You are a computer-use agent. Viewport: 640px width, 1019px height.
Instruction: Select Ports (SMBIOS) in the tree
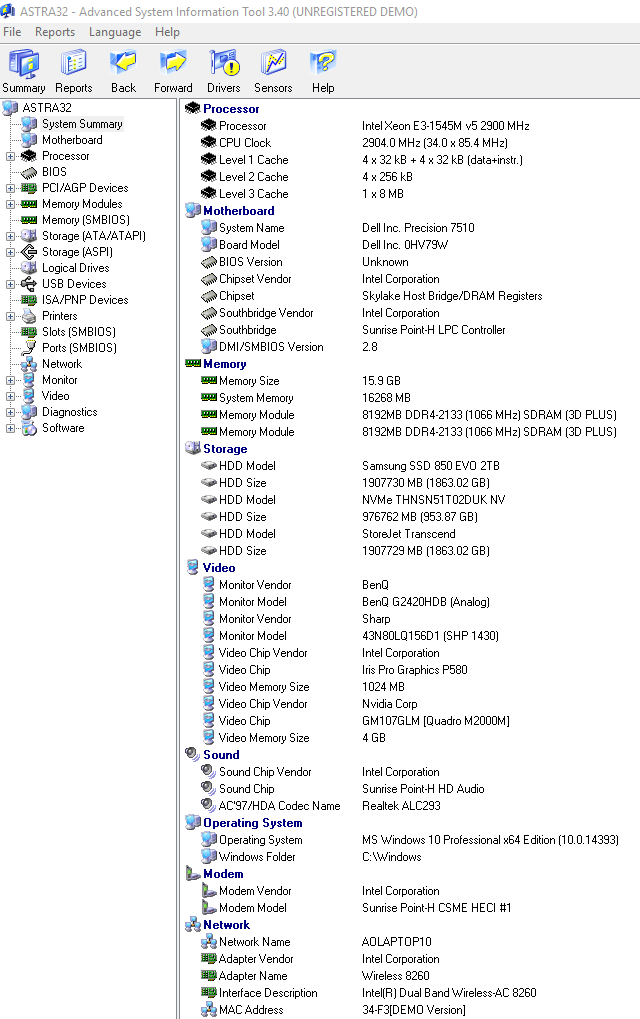(79, 348)
